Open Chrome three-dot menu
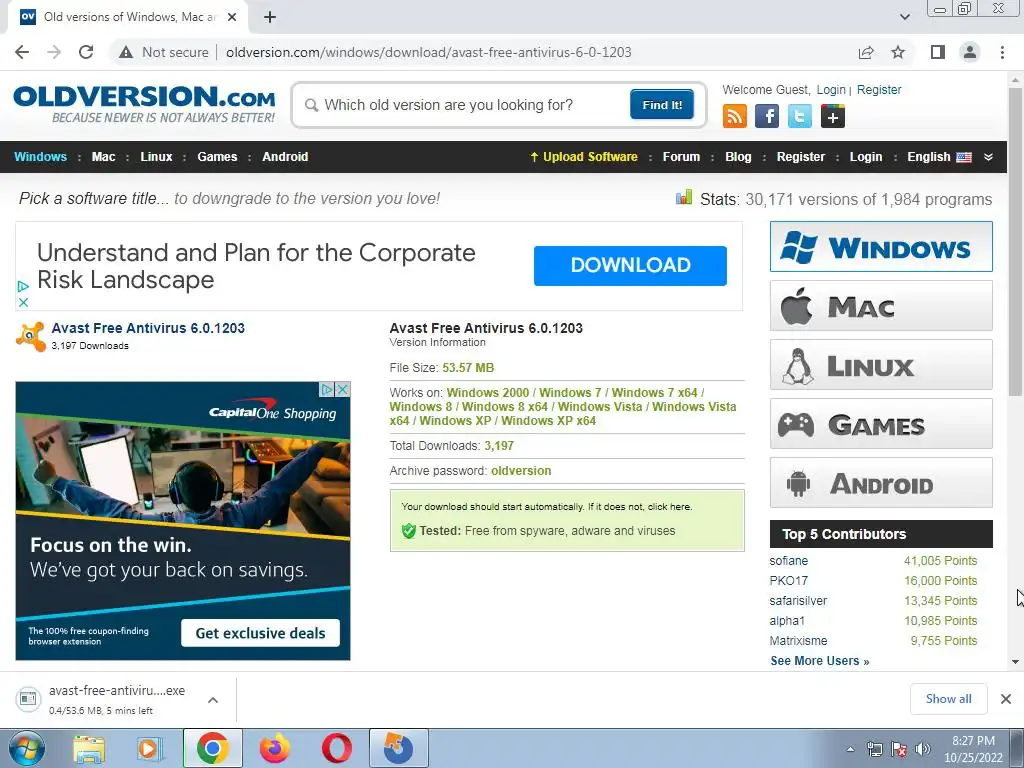Viewport: 1024px width, 768px height. click(1002, 52)
